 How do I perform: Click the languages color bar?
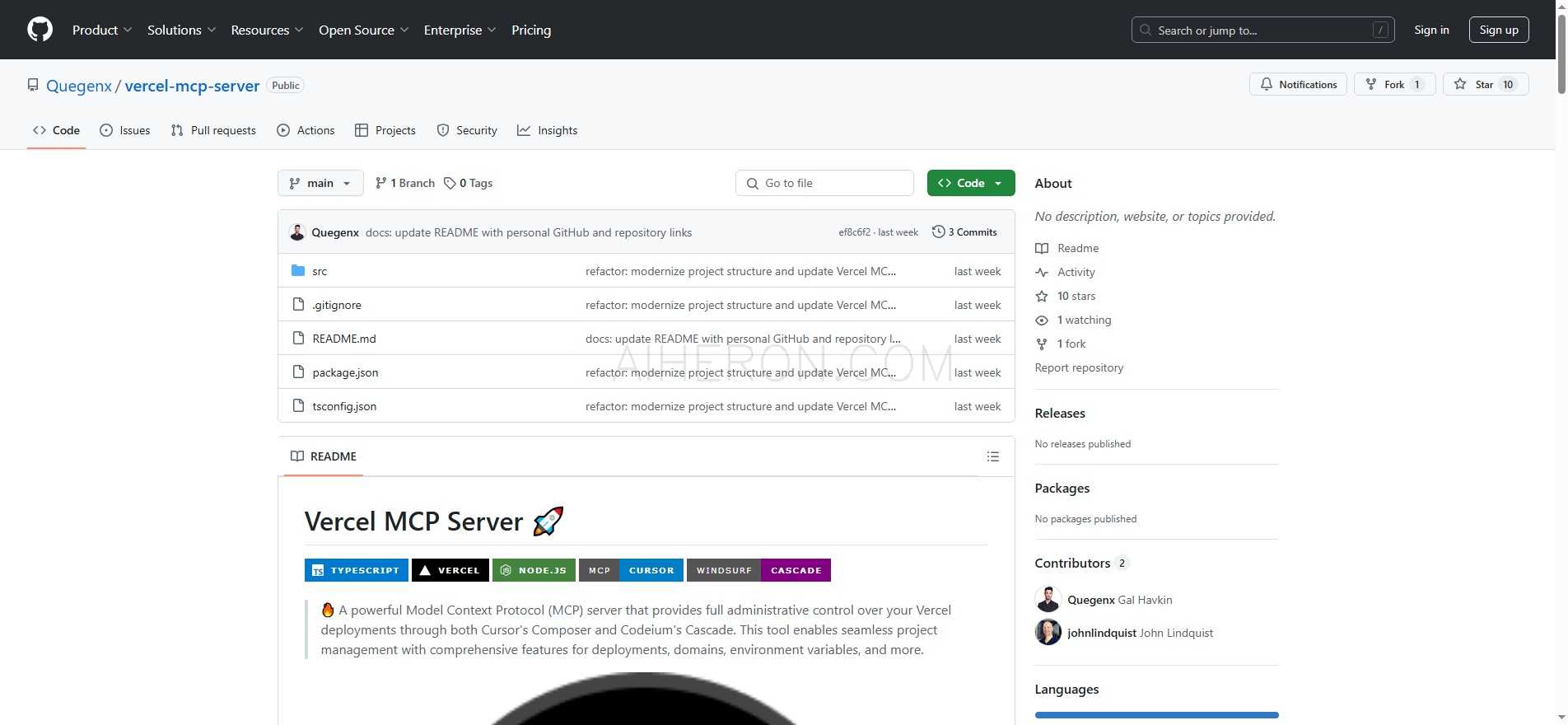tap(1156, 715)
